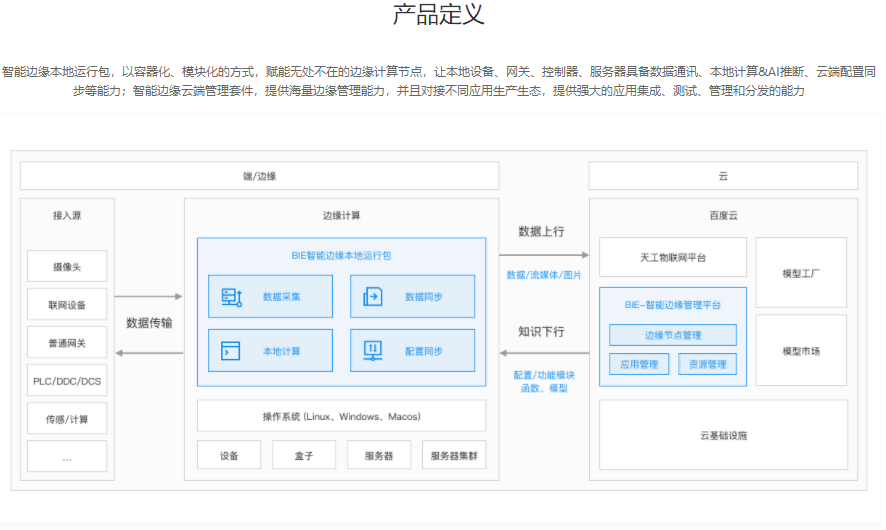Image resolution: width=886 pixels, height=530 pixels.
Task: Click the 配置同步 label
Action: pyautogui.click(x=424, y=351)
